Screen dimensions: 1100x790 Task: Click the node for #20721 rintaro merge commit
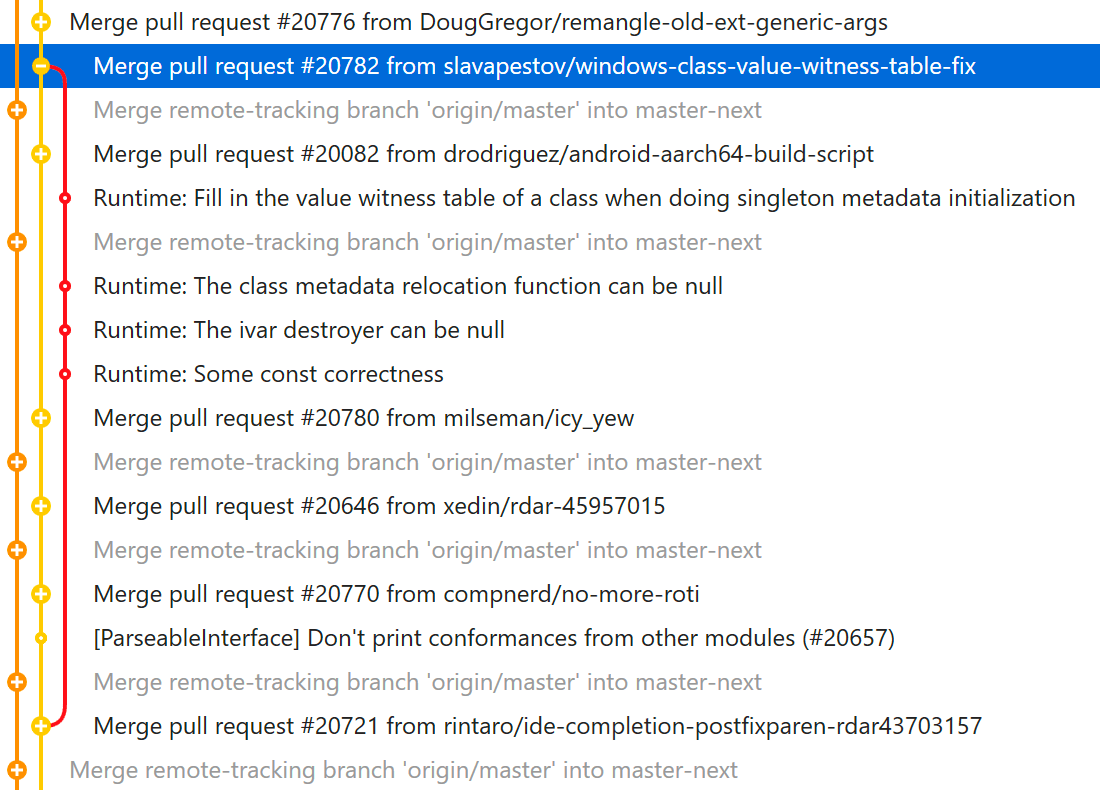coord(41,726)
